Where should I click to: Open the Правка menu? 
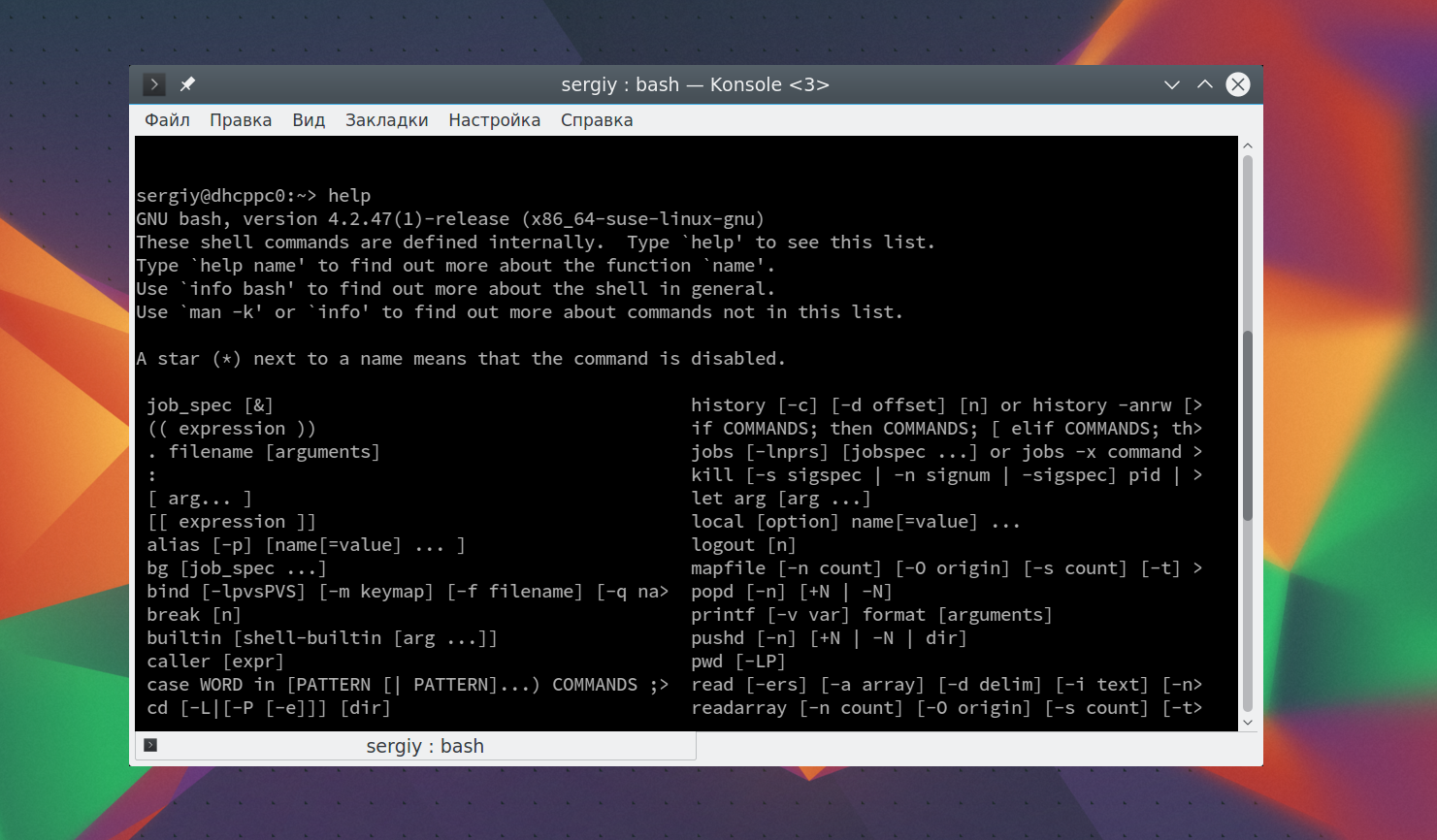point(241,120)
